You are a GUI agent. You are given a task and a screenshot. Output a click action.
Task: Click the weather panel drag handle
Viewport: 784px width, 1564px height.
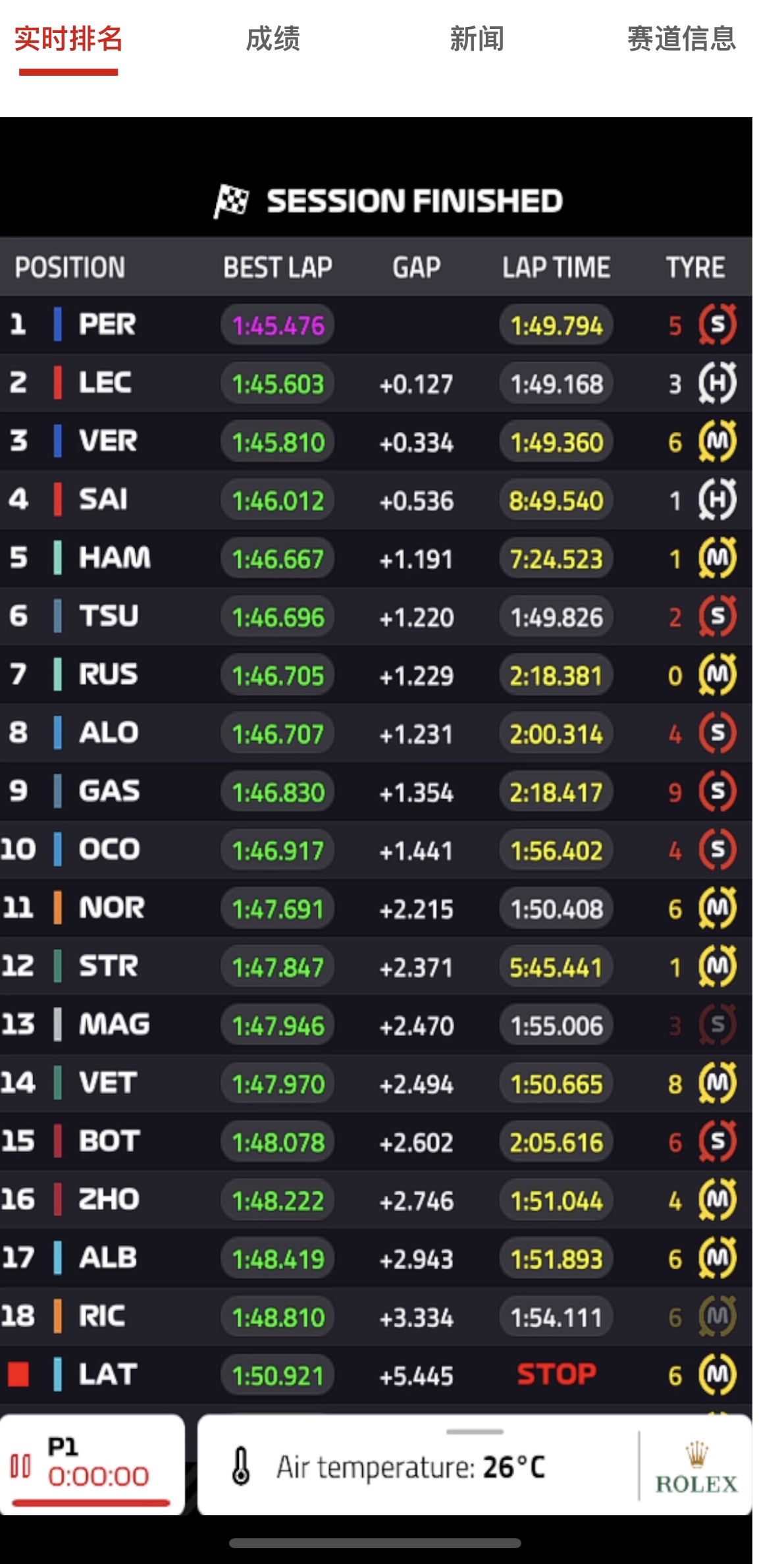tap(475, 1432)
